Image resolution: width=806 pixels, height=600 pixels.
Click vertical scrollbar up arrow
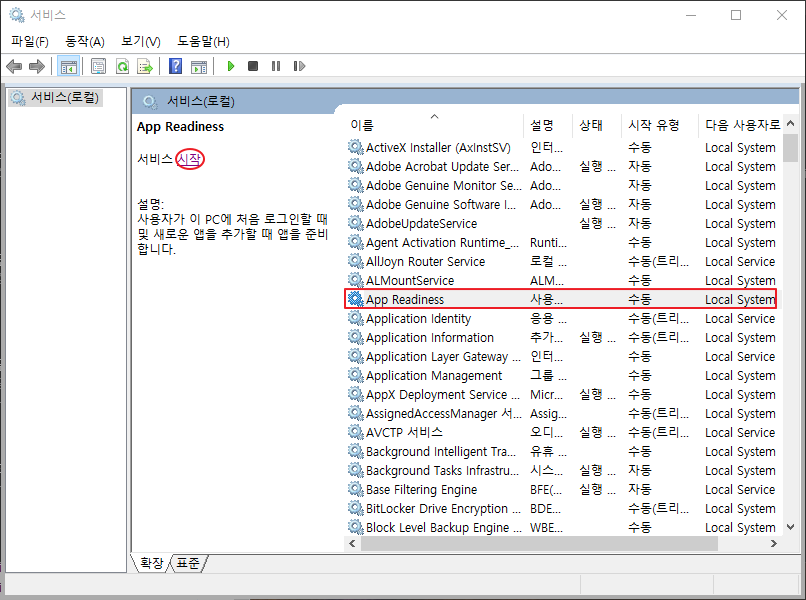pyautogui.click(x=791, y=123)
